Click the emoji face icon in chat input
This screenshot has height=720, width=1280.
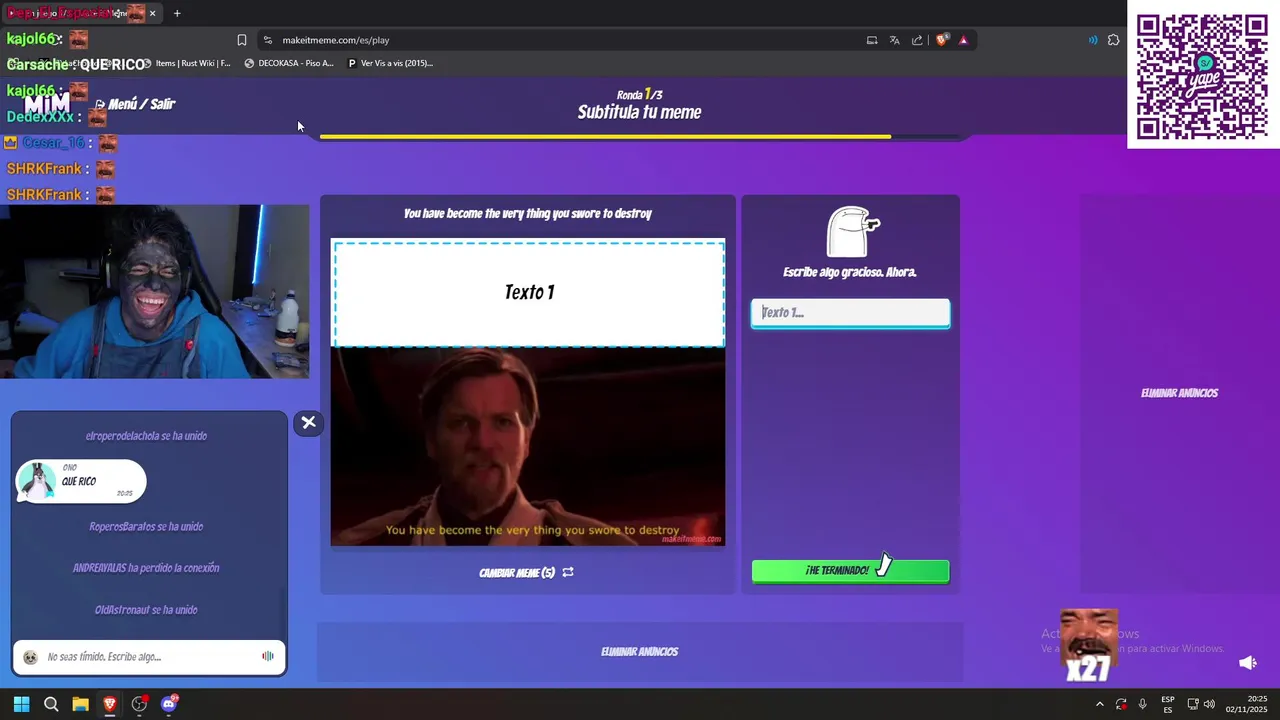(x=30, y=657)
